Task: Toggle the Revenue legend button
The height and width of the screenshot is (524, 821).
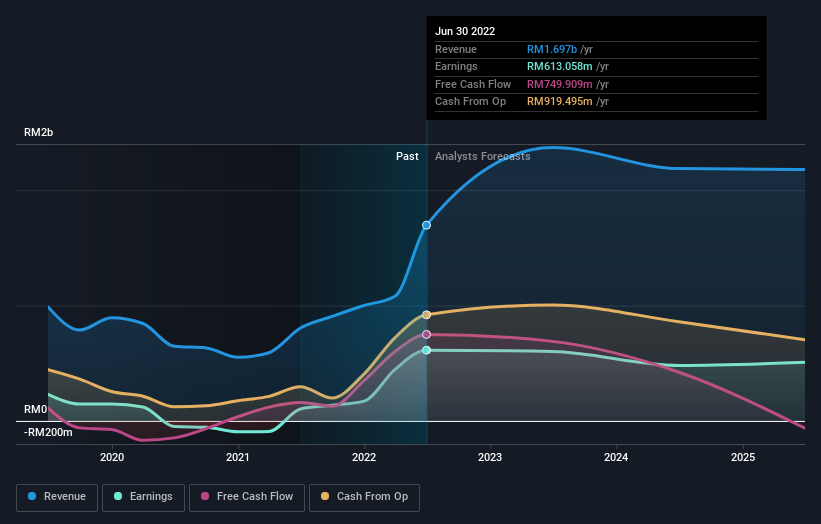Action: tap(57, 497)
